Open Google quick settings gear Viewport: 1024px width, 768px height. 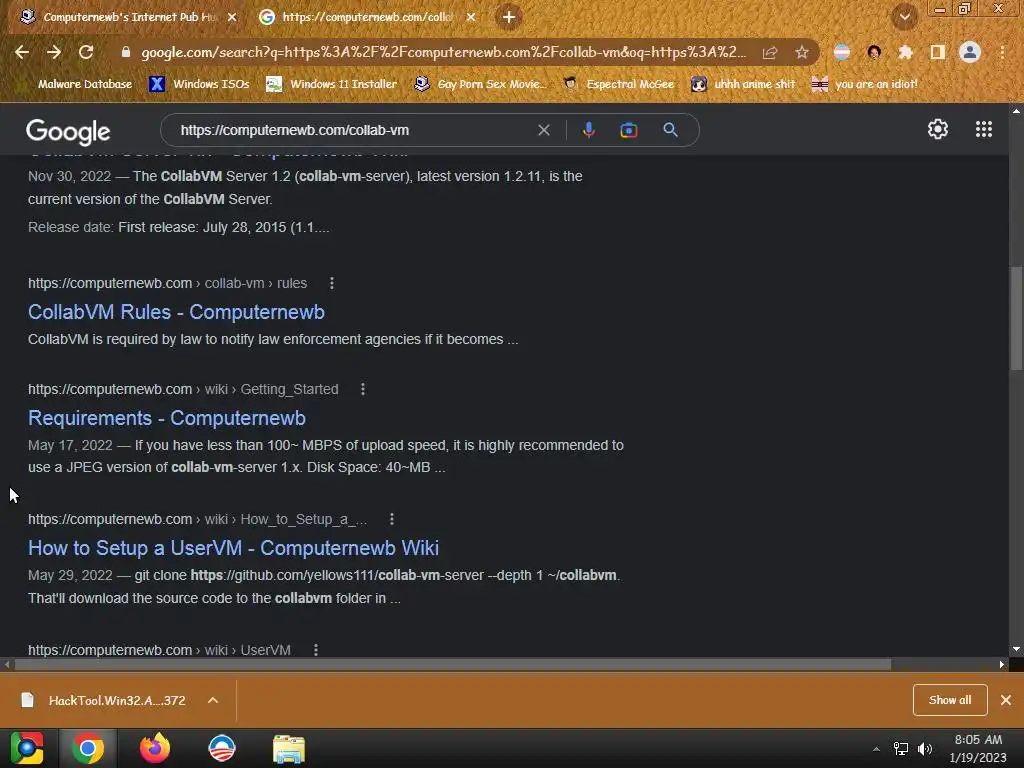(938, 129)
